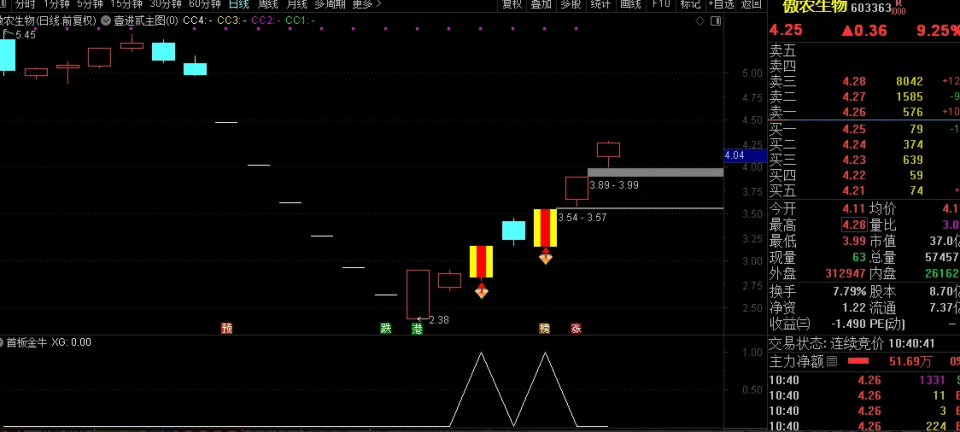
Task: Click the 4.04 price label on axis
Action: coord(734,155)
